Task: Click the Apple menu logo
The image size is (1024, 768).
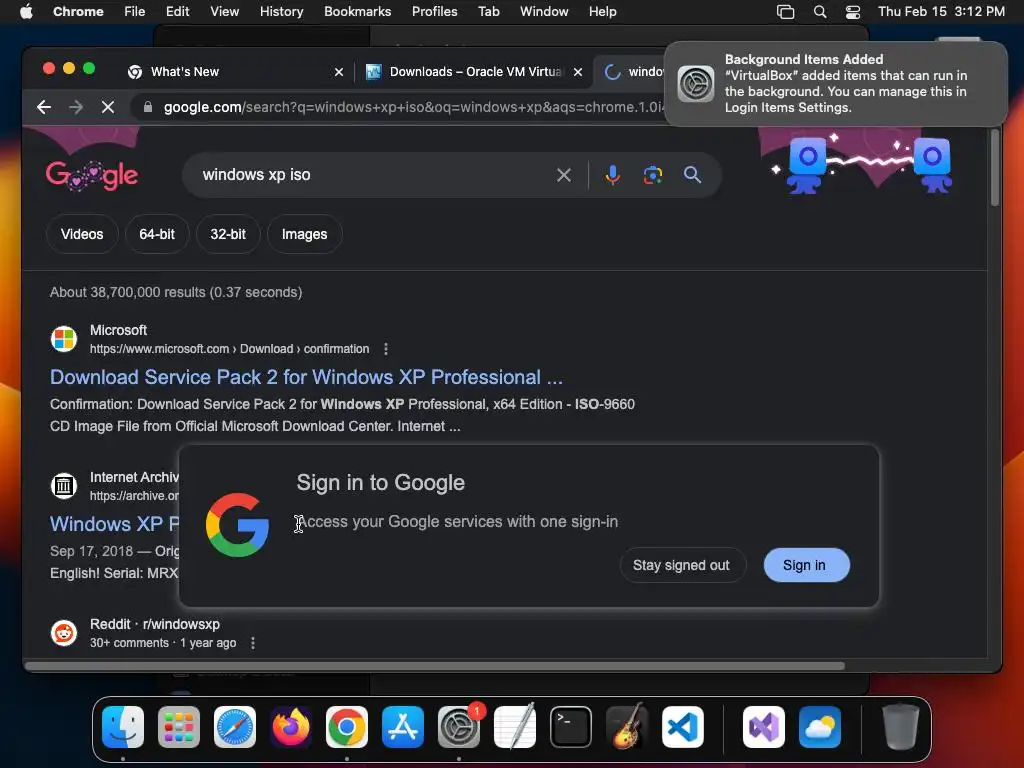Action: [x=26, y=11]
